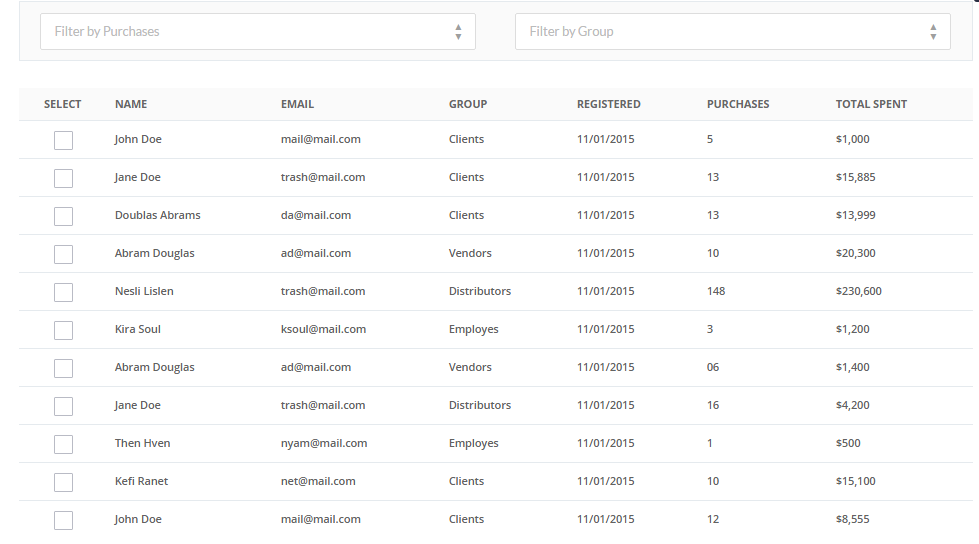Image resolution: width=979 pixels, height=544 pixels.
Task: Check the box for Doublas Abrams
Action: pos(63,216)
